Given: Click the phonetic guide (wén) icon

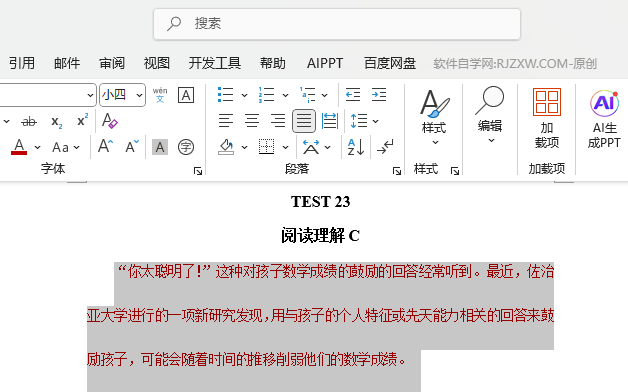Looking at the screenshot, I should [x=160, y=95].
